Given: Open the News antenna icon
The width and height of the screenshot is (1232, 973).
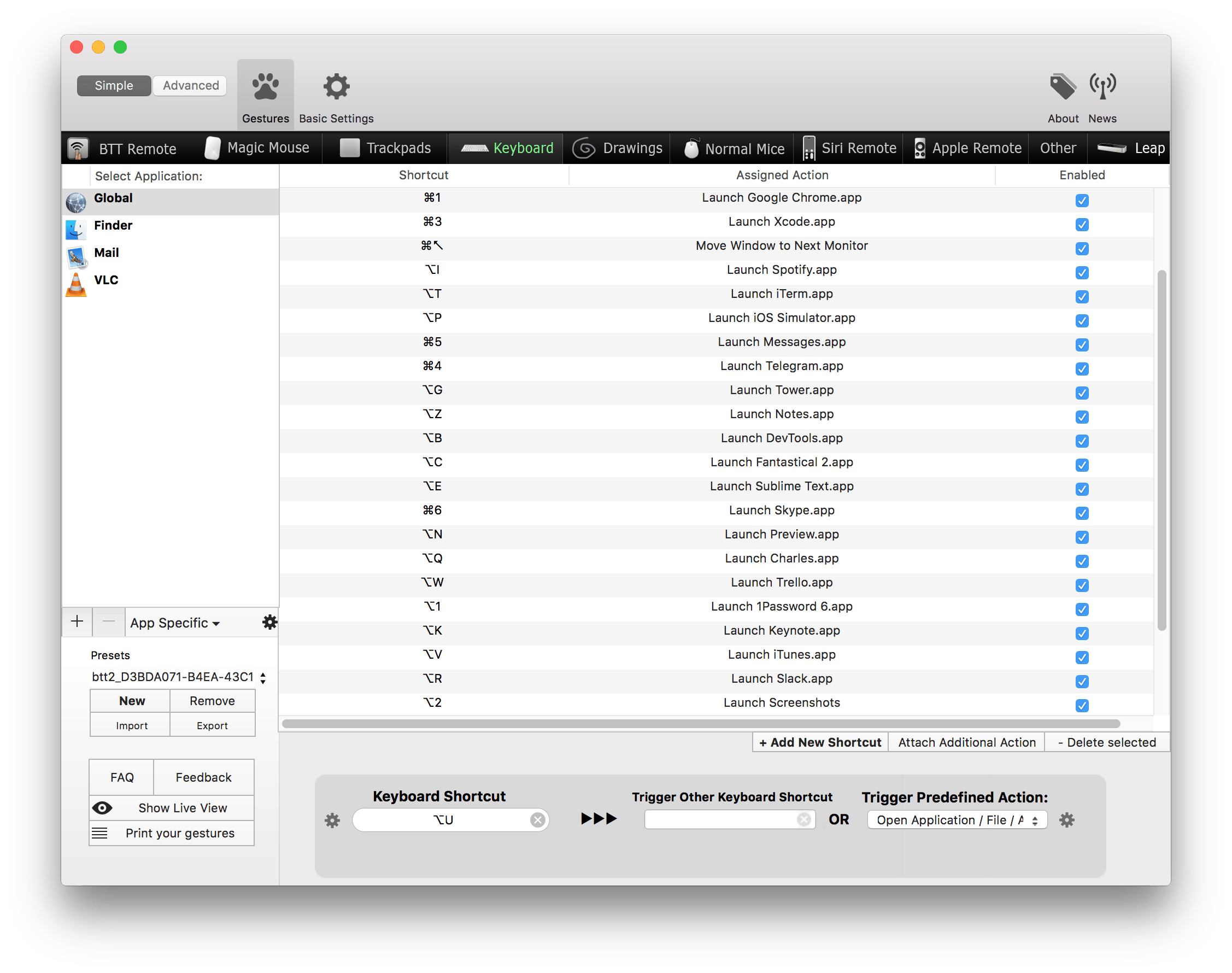Looking at the screenshot, I should click(1102, 86).
